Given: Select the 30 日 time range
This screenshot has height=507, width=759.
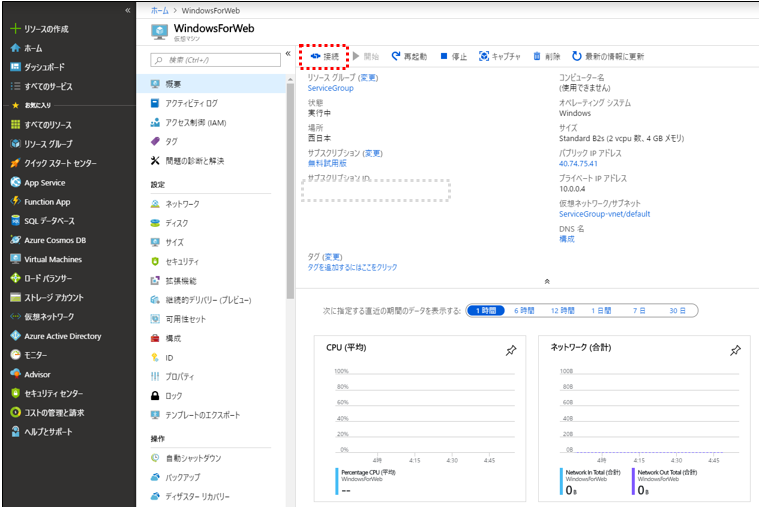Looking at the screenshot, I should coord(677,310).
